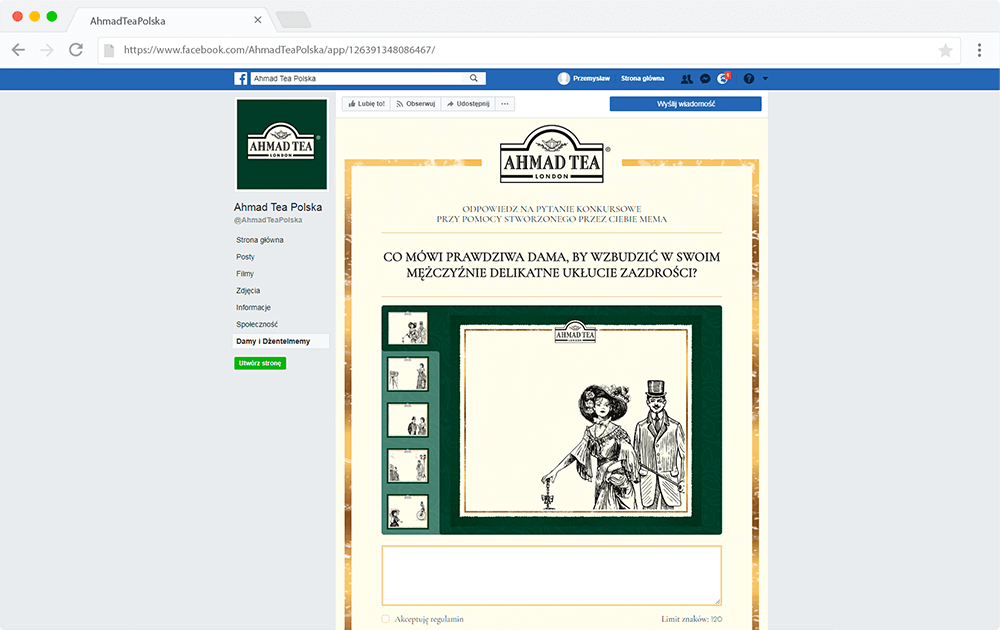Select the fourth meme thumbnail

[408, 465]
